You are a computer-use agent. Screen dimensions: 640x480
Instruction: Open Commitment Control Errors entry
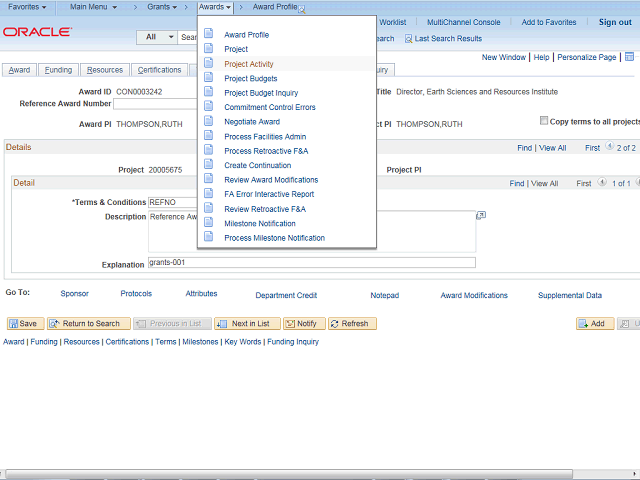(270, 107)
